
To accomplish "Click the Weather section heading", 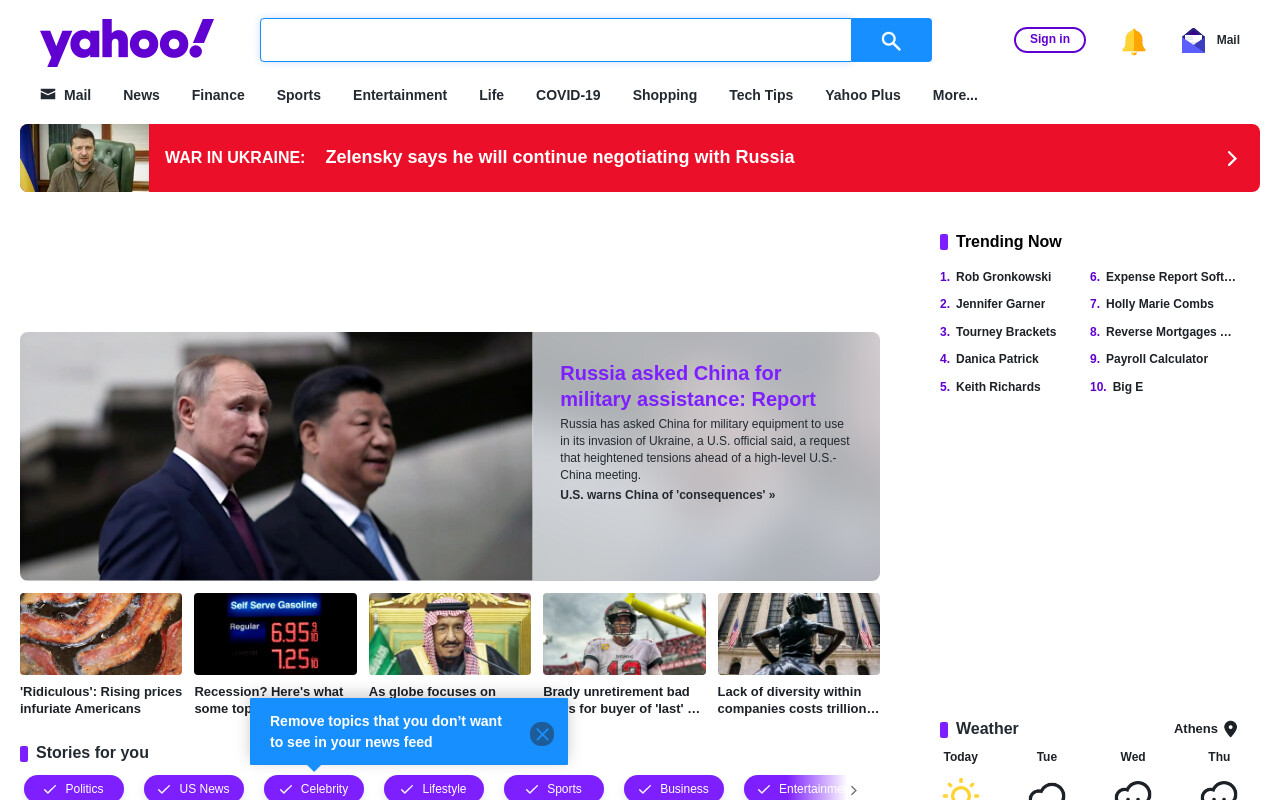I will tap(987, 729).
